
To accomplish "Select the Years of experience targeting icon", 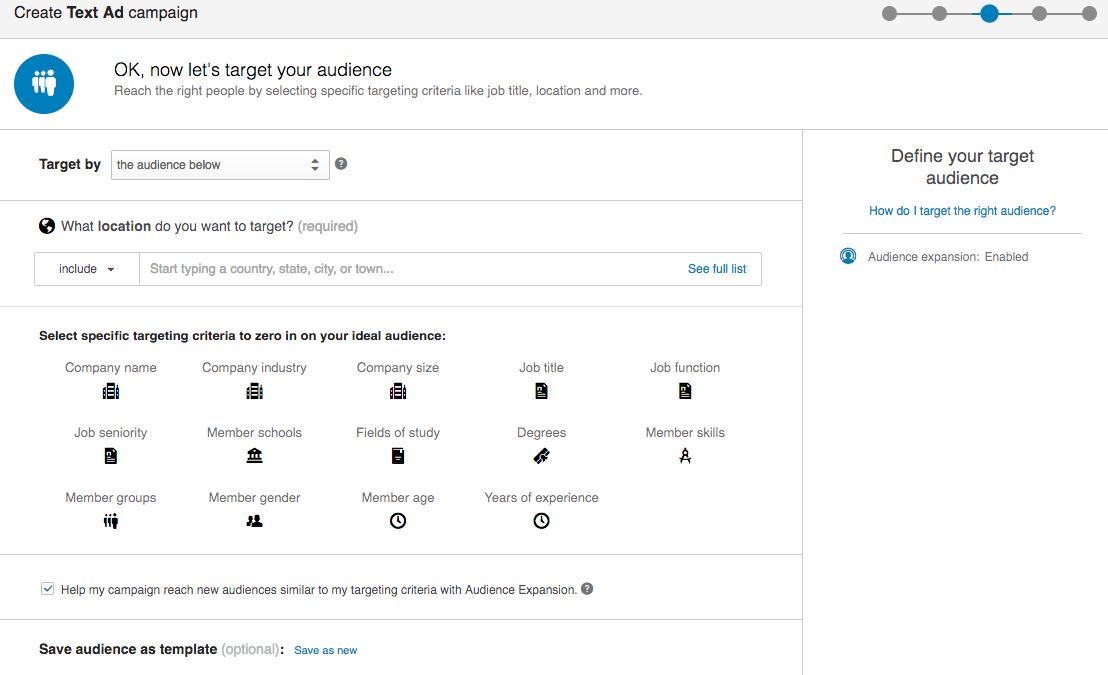I will coord(541,520).
